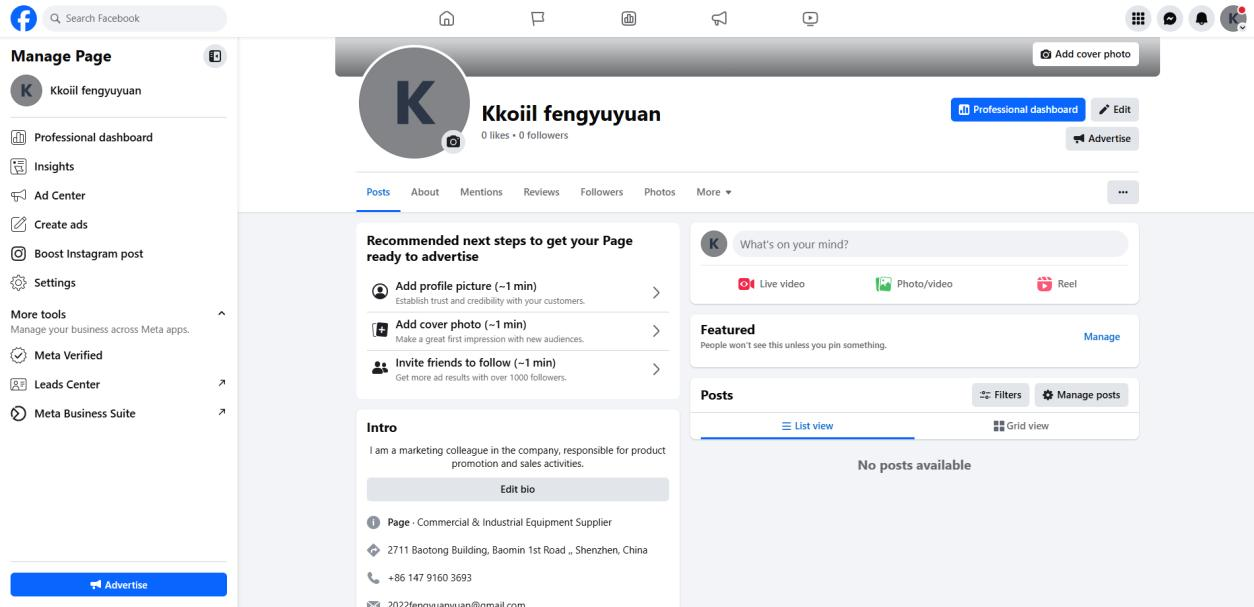This screenshot has height=607, width=1254.
Task: Open the Video play icon in top bar
Action: click(810, 18)
